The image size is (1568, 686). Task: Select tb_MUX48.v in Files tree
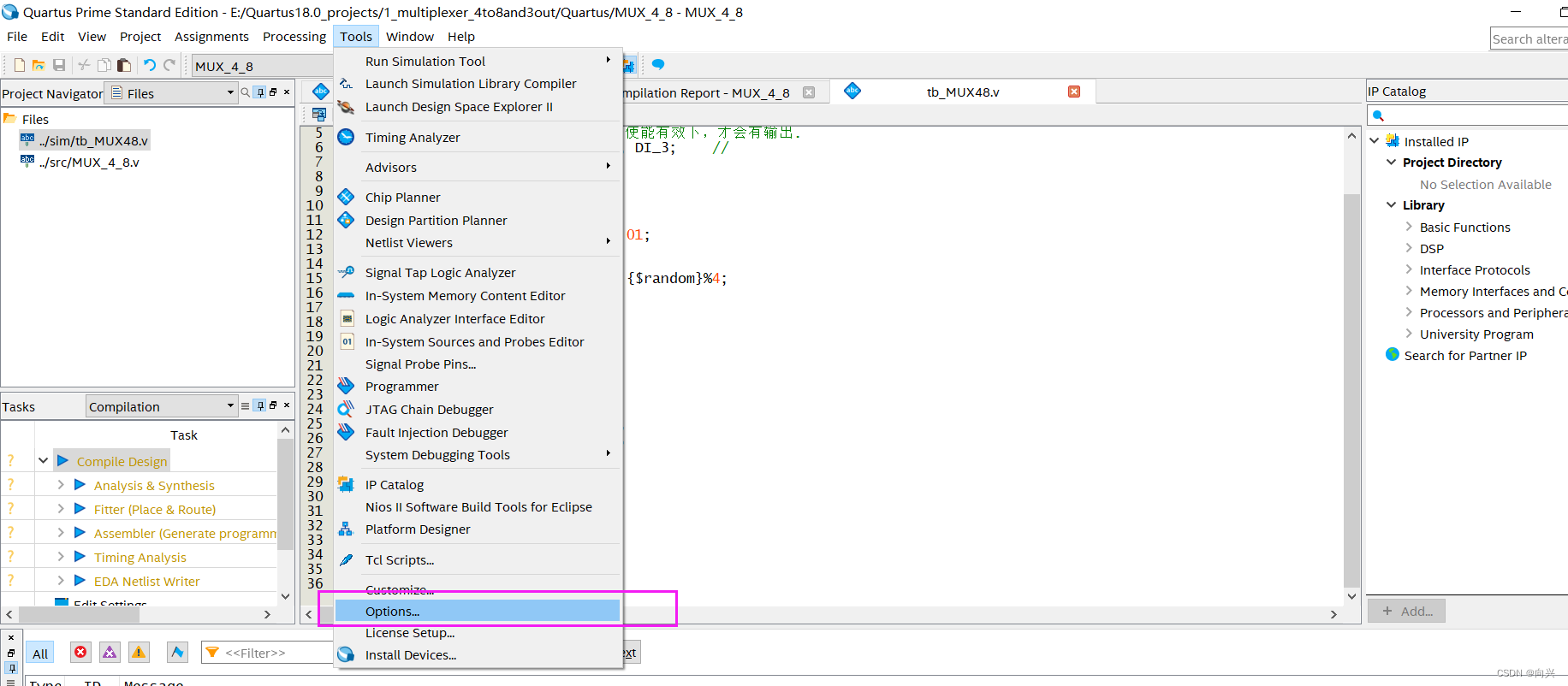pos(93,140)
